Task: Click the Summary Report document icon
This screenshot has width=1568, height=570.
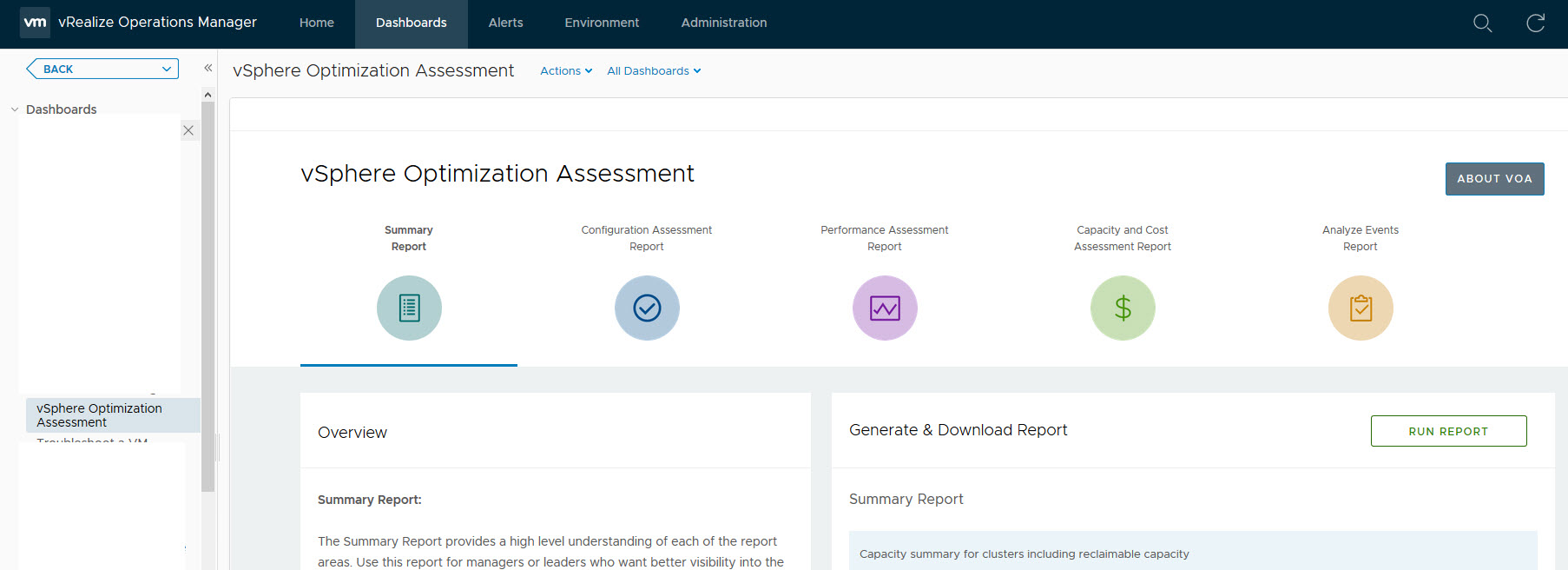Action: pos(409,308)
